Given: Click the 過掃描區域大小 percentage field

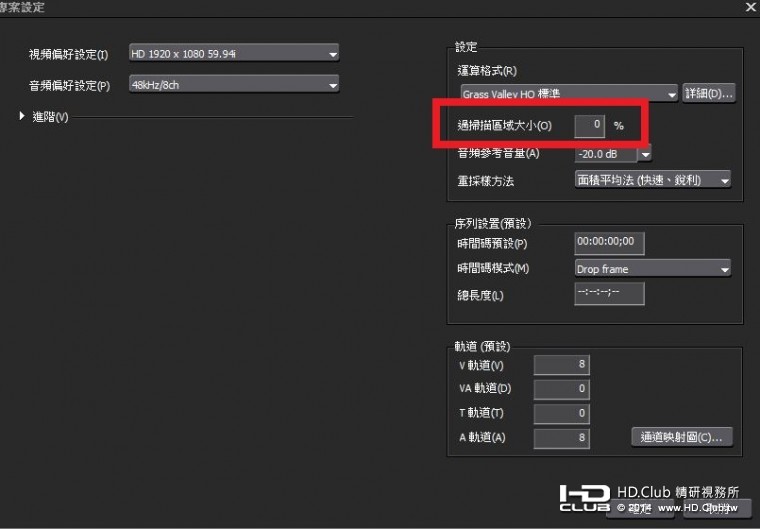Looking at the screenshot, I should tap(589, 126).
